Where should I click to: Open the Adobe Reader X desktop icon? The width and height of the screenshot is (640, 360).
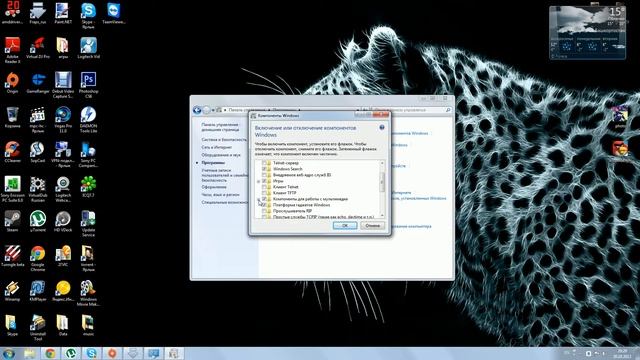pyautogui.click(x=12, y=50)
